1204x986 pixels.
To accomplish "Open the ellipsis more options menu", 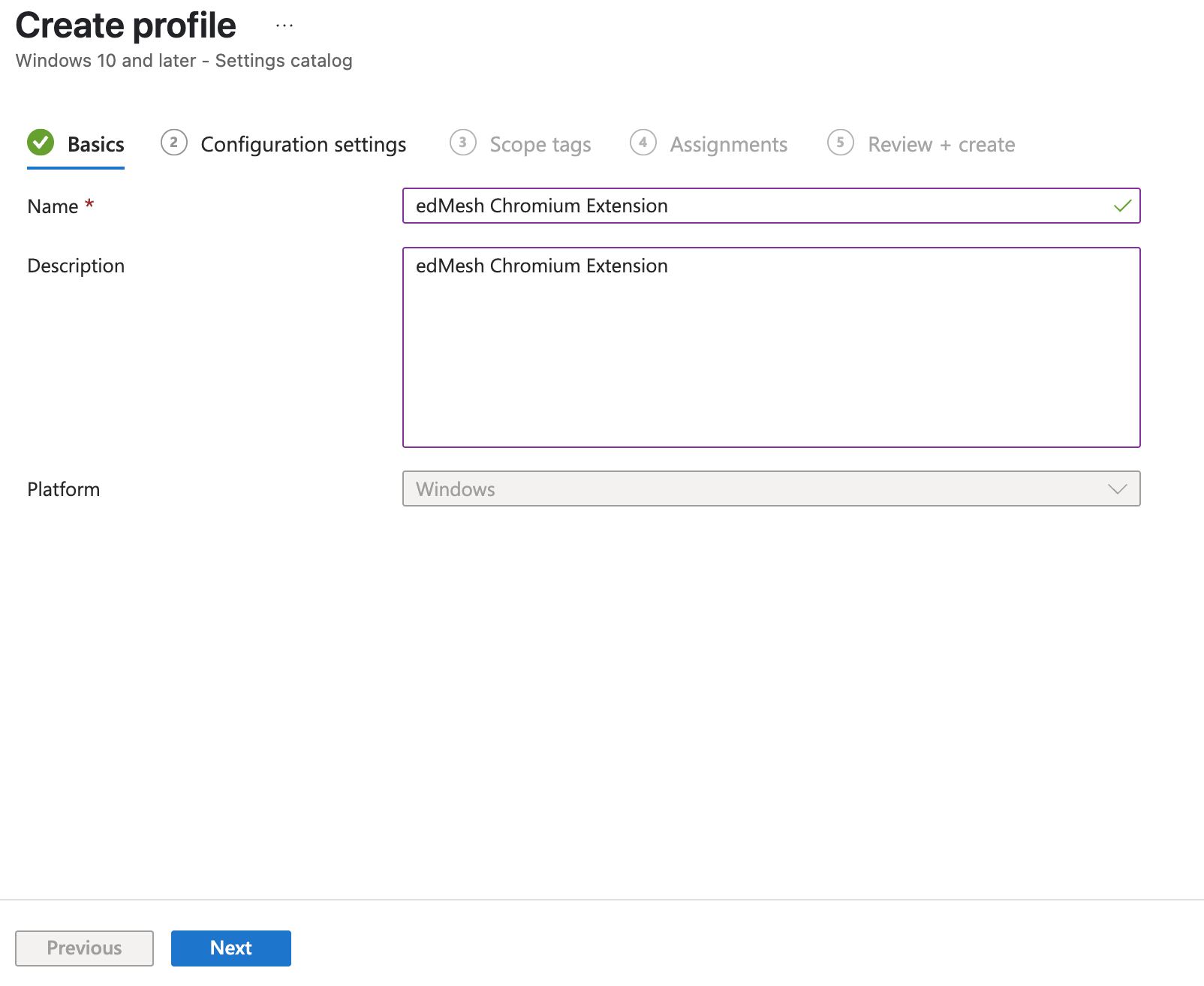I will click(x=284, y=26).
